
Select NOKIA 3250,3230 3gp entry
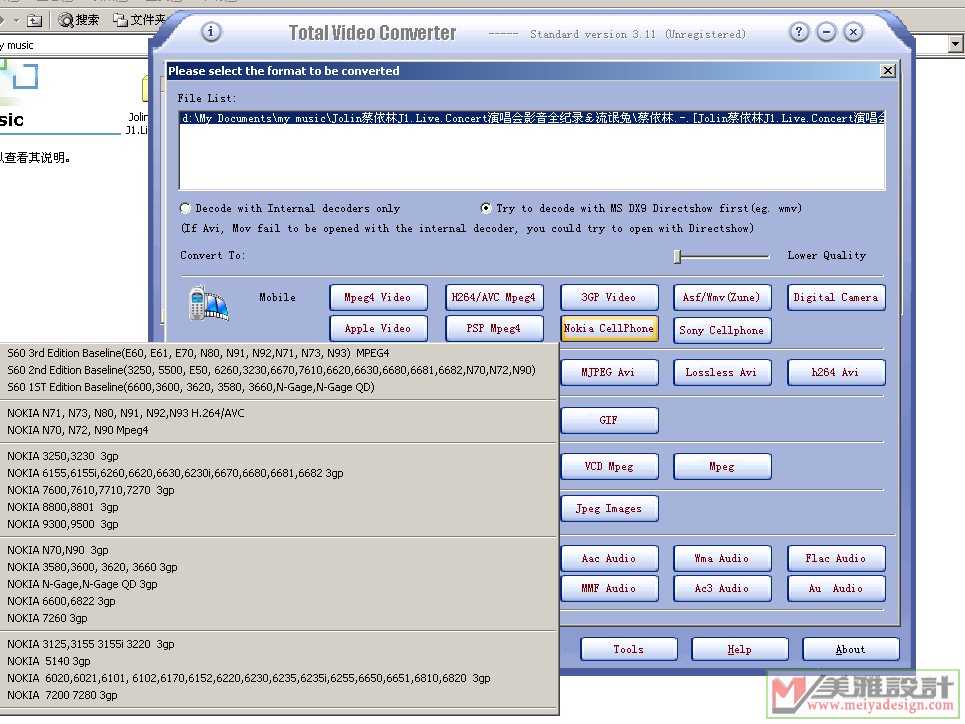tap(279, 456)
